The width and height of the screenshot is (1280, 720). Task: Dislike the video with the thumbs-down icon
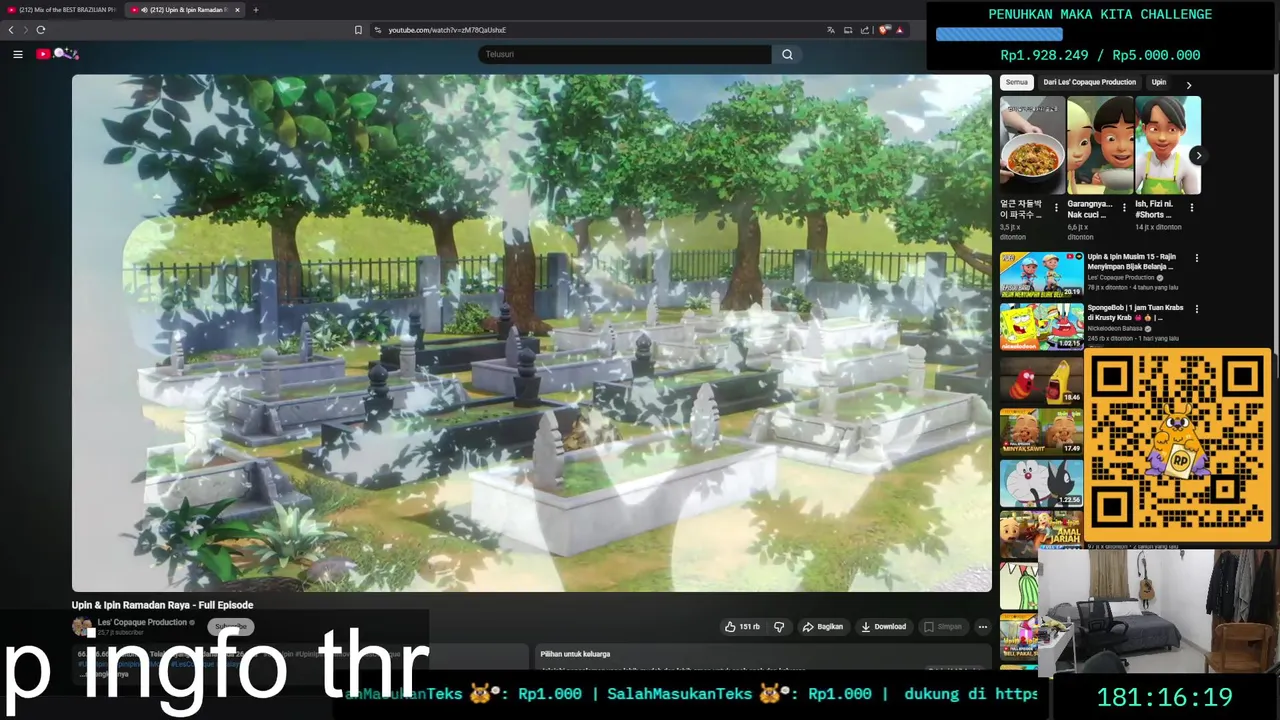(779, 627)
